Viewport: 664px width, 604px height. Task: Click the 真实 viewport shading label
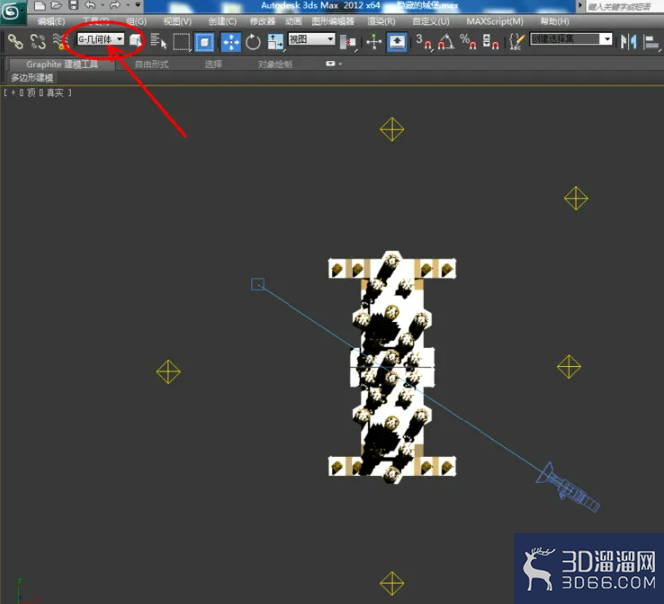[55, 92]
